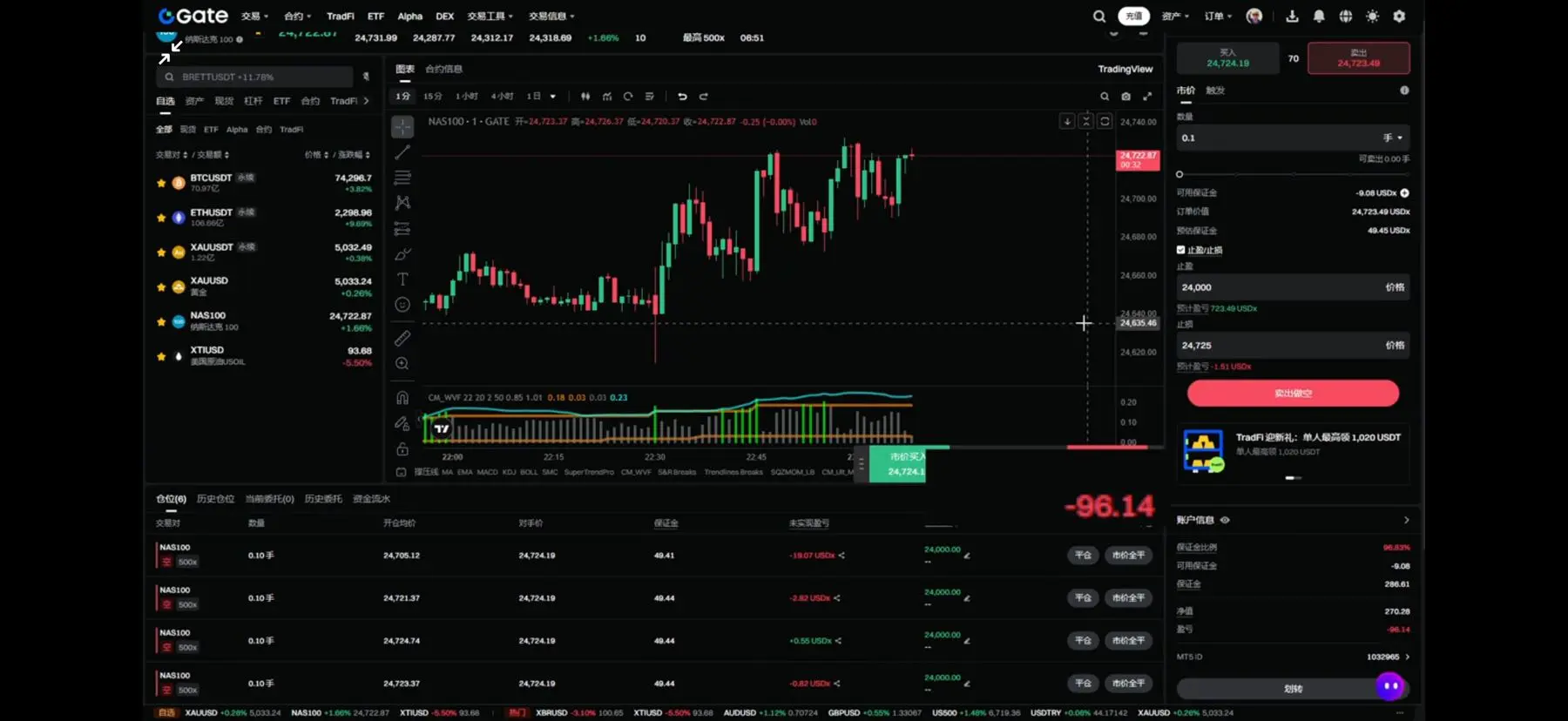The image size is (1568, 721).
Task: Remove XAUUSDT from favorites via star
Action: click(x=161, y=253)
